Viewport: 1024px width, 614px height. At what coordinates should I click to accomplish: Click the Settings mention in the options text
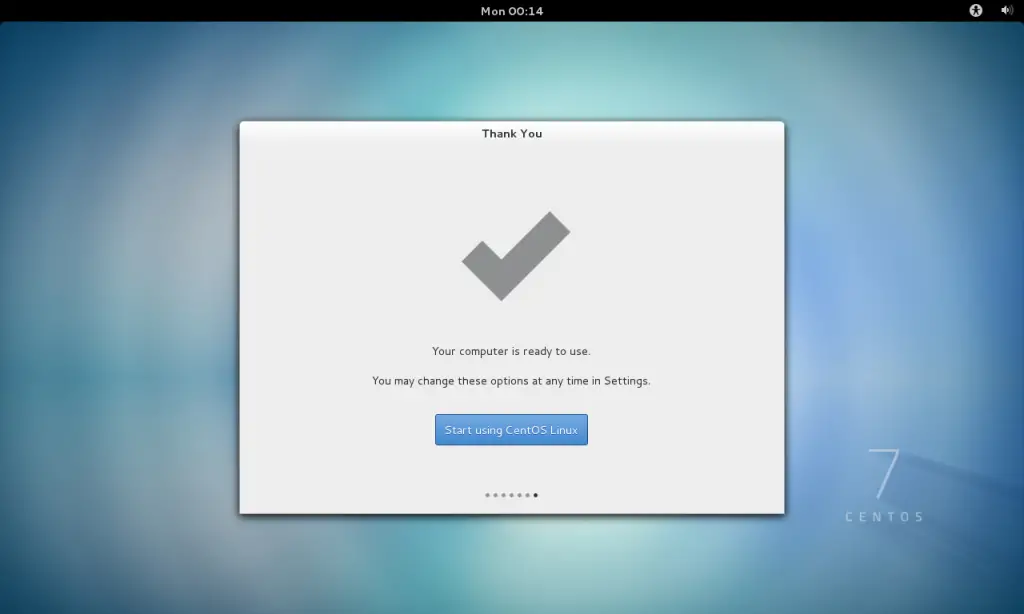[628, 381]
